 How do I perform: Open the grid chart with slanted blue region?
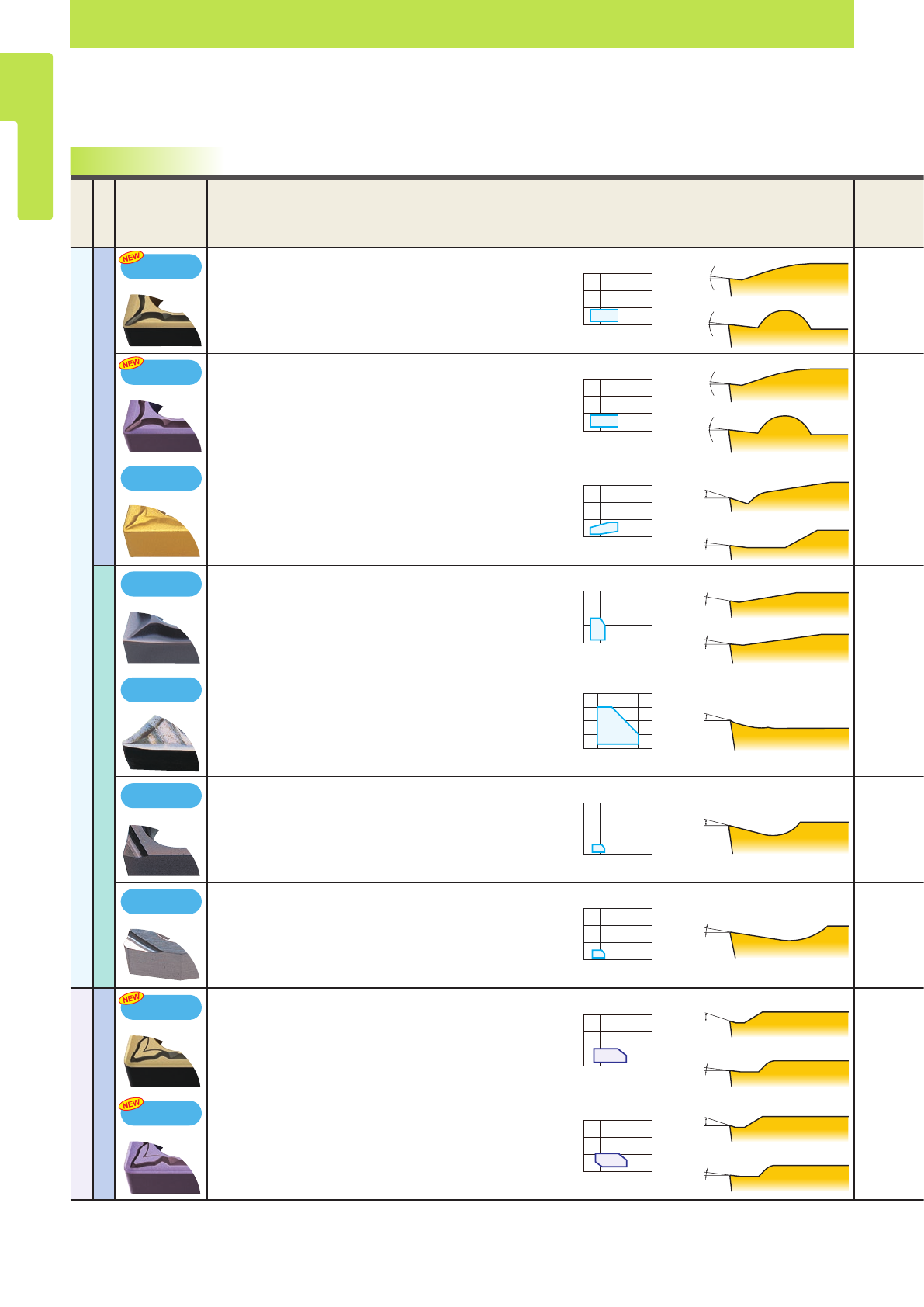coord(618,511)
